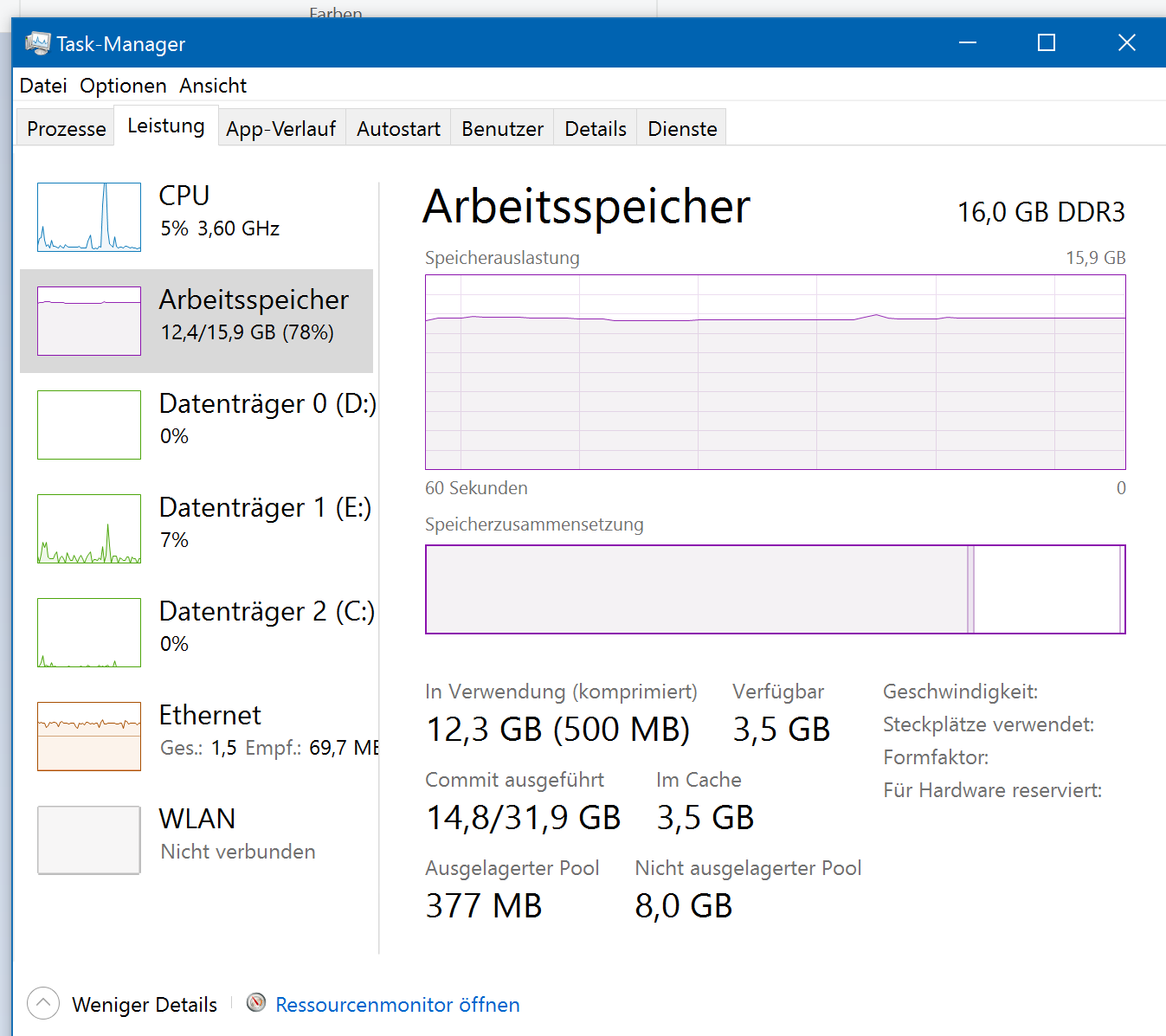Switch to the App-Verlauf tab
The image size is (1166, 1036).
pyautogui.click(x=281, y=129)
